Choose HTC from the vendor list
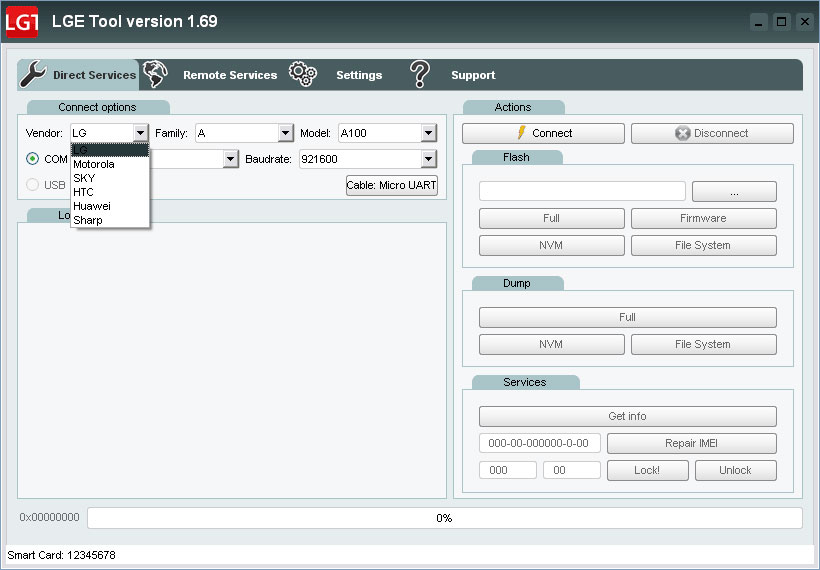Viewport: 820px width, 570px height. (x=110, y=192)
